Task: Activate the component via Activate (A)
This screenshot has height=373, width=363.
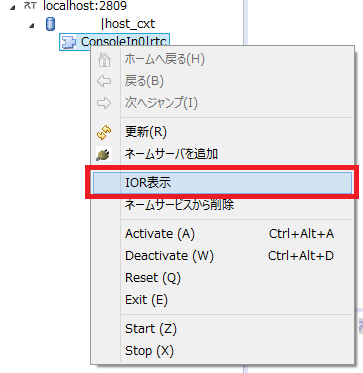Action: [x=222, y=234]
